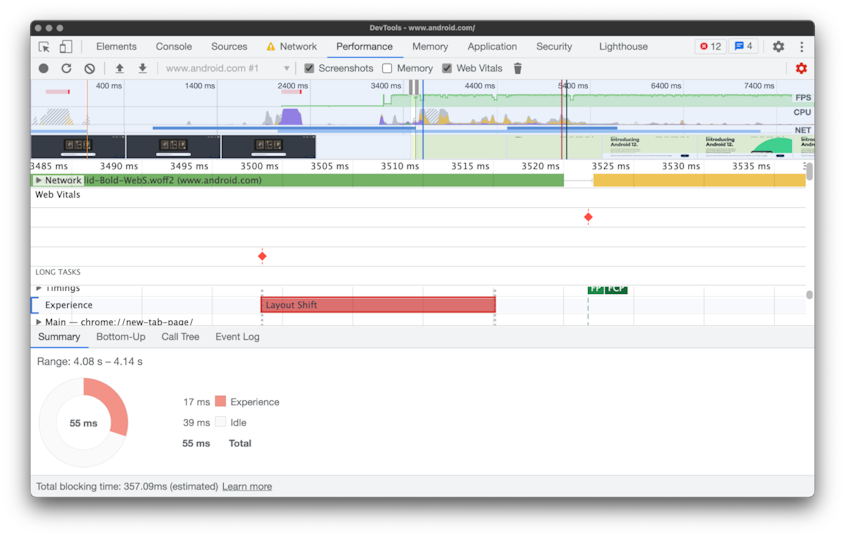Open the www.android.com #1 recording dropdown
845x537 pixels.
click(227, 69)
